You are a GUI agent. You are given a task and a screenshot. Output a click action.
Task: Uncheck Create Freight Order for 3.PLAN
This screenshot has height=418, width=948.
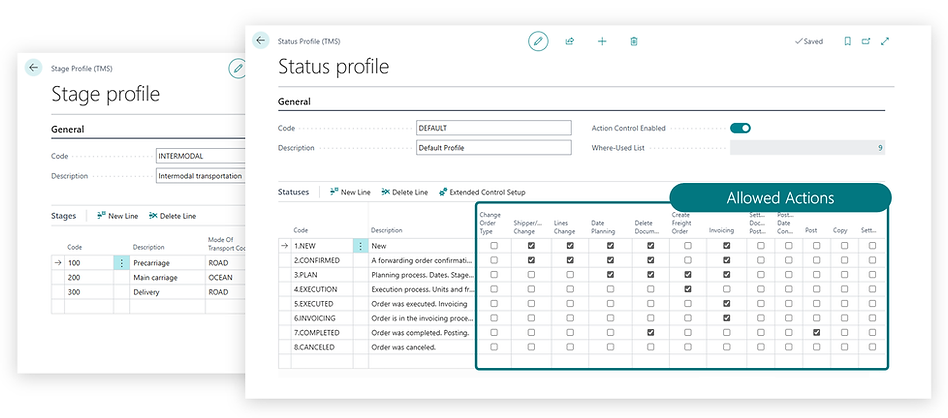pyautogui.click(x=688, y=275)
